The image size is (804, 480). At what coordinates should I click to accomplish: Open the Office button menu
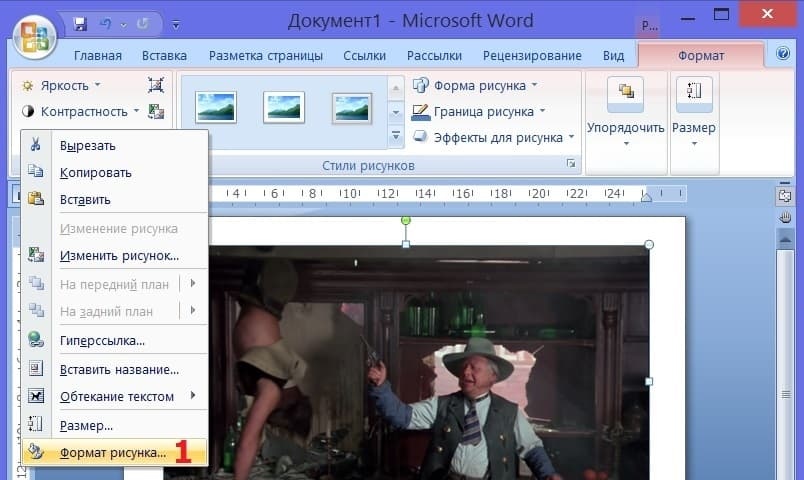(34, 37)
